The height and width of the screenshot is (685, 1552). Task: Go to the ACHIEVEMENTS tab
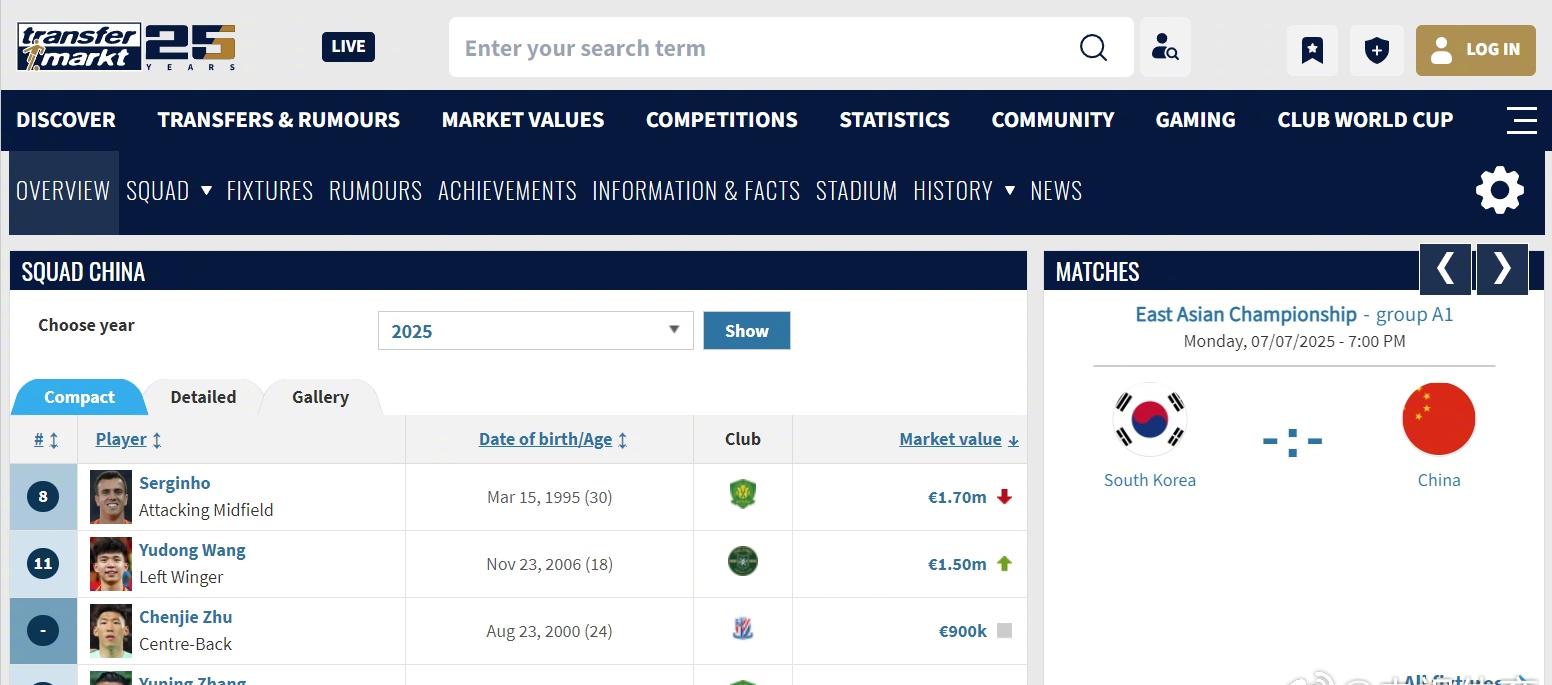(x=507, y=191)
